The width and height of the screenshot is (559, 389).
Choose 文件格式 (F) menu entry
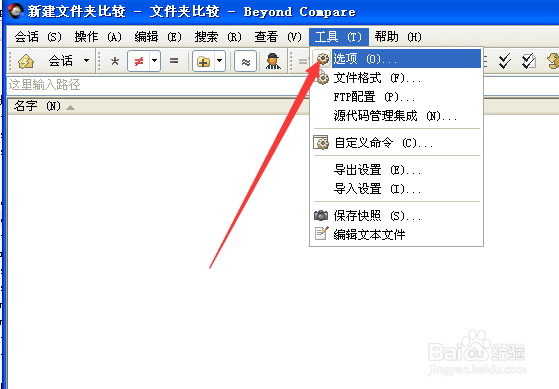(x=396, y=78)
